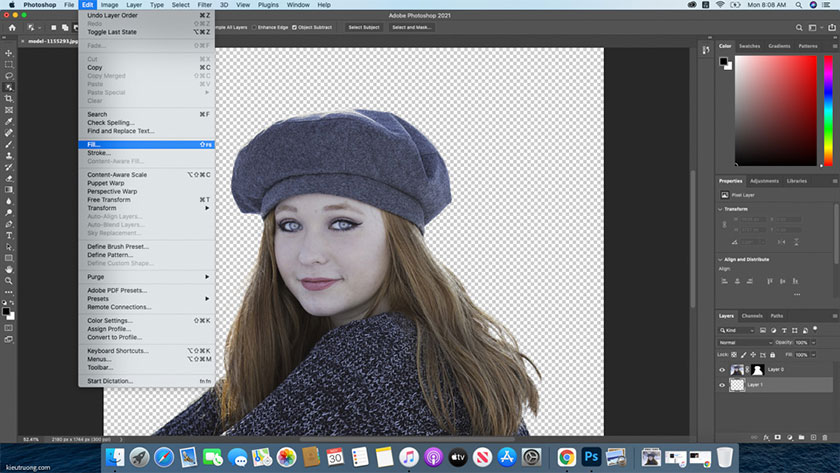Open the Opacity slider dropdown arrow
This screenshot has width=840, height=473.
(814, 342)
